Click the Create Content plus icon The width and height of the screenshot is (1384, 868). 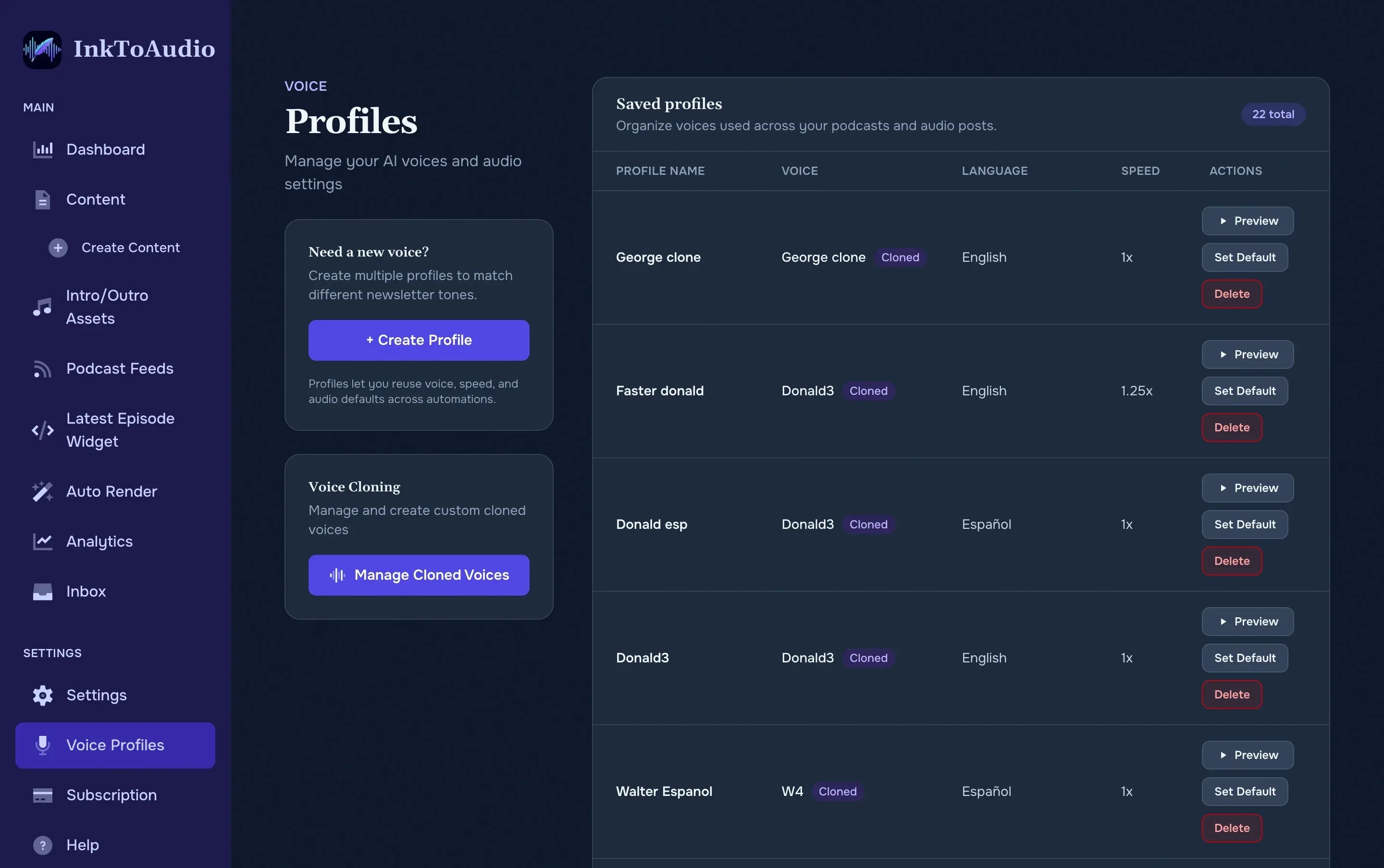pyautogui.click(x=58, y=248)
